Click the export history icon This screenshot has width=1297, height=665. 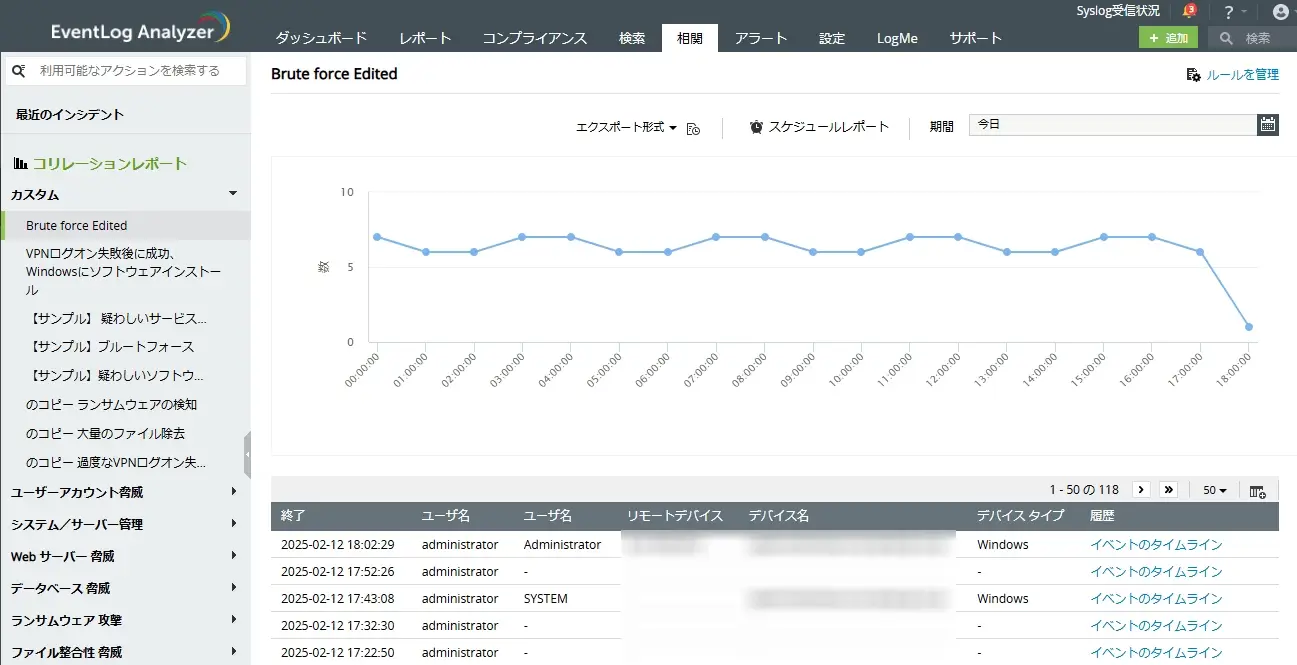[x=693, y=128]
